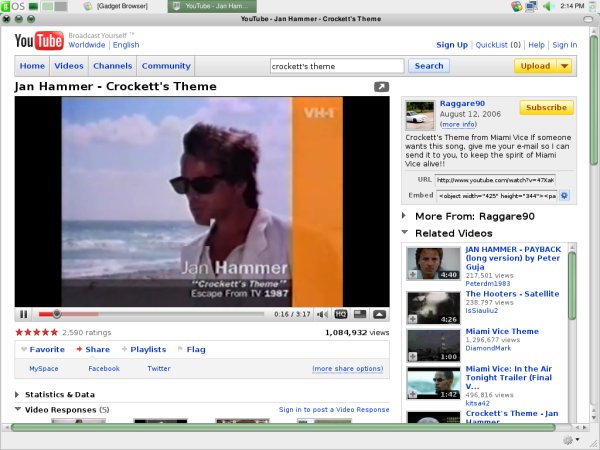Open Raggare90 username link
This screenshot has height=450, width=600.
(x=462, y=103)
